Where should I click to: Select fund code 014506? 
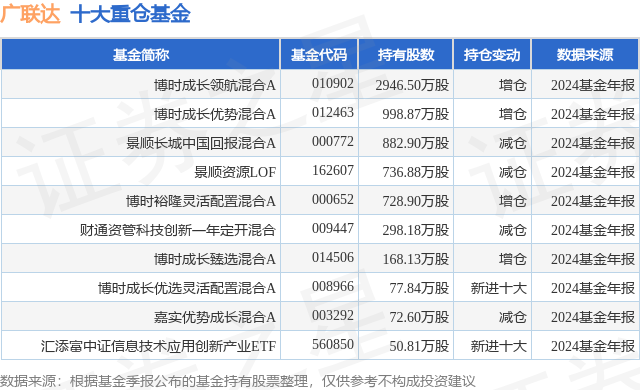pyautogui.click(x=333, y=257)
